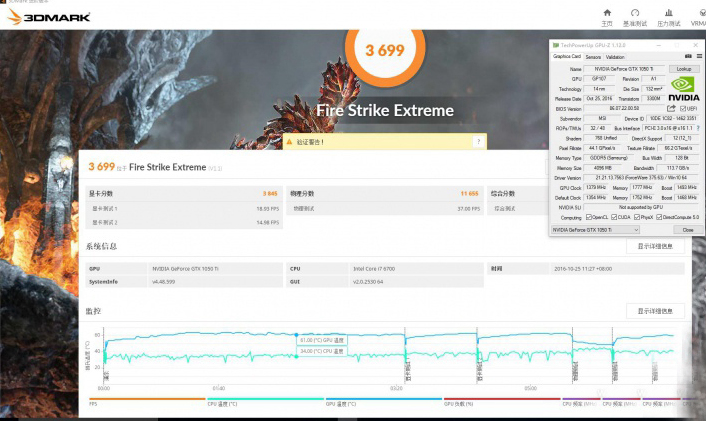Click the 3 699 score circle

pos(385,50)
